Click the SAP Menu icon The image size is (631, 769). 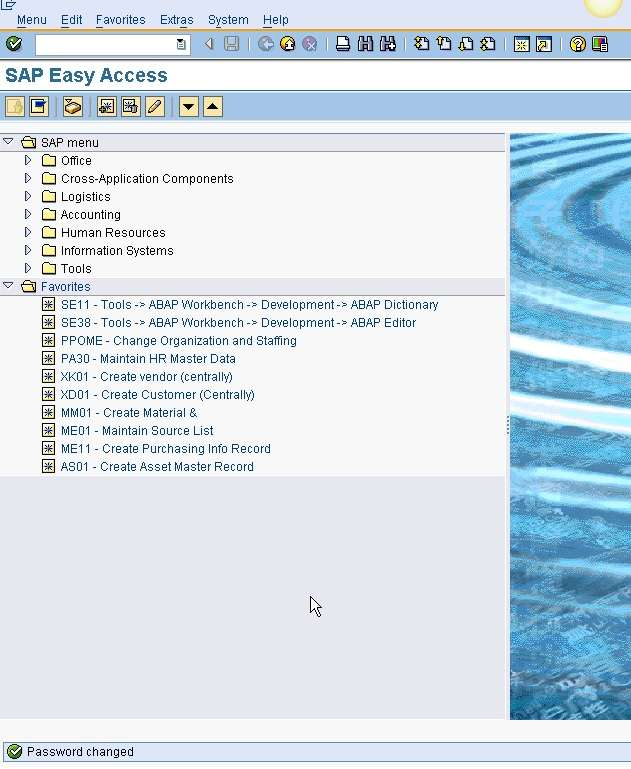click(39, 106)
